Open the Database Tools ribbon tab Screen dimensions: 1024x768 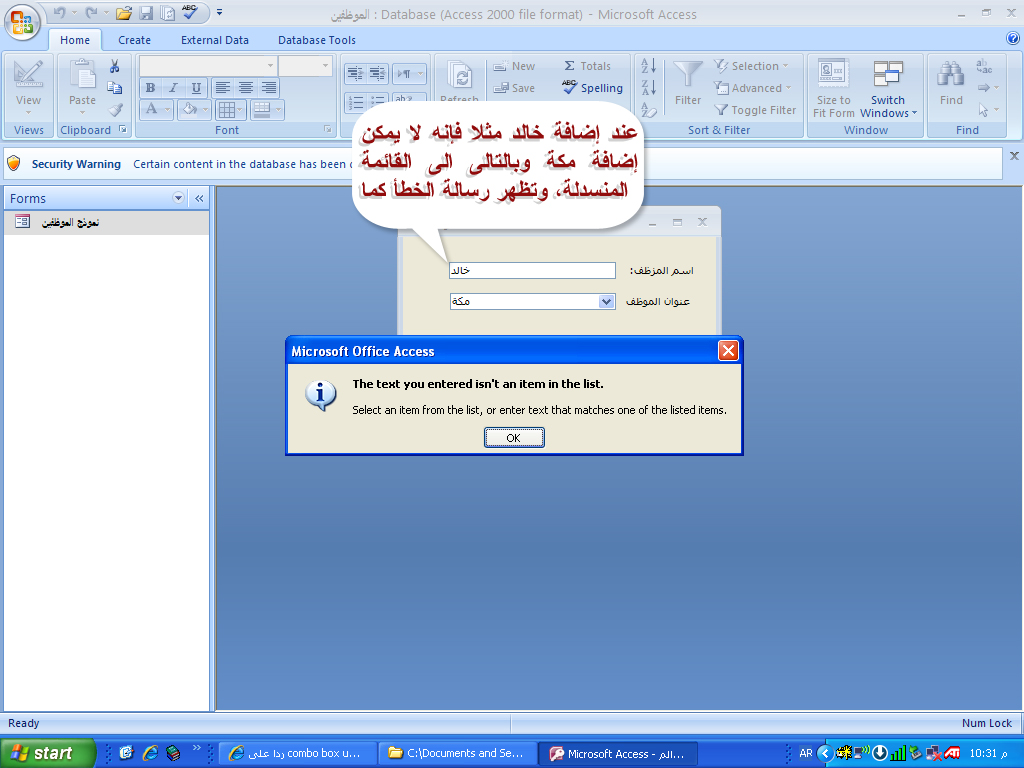click(317, 40)
